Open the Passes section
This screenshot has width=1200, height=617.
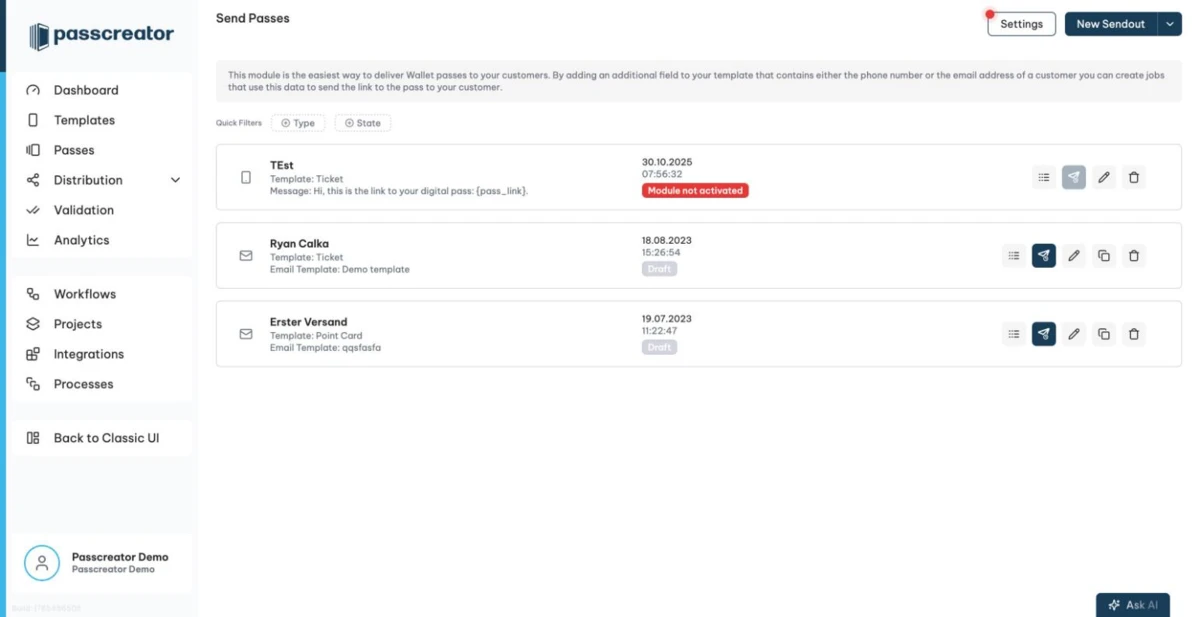point(74,150)
